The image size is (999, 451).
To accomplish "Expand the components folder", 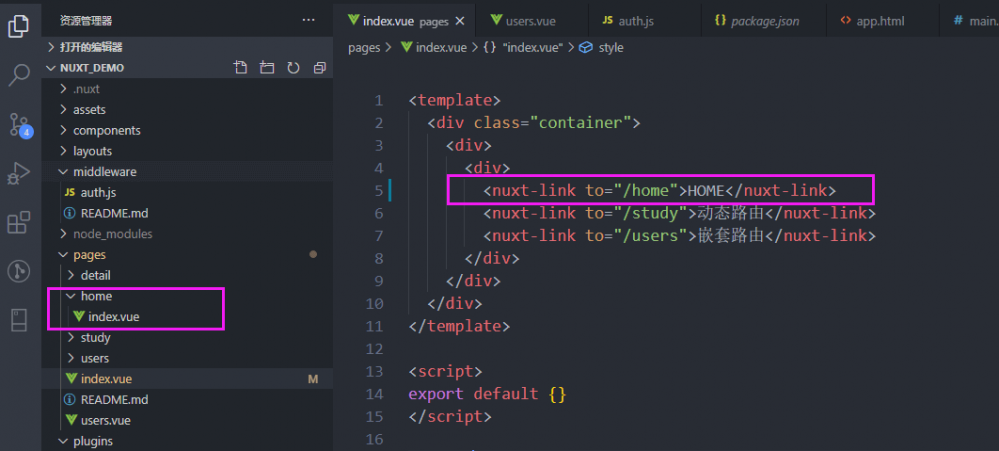I will tap(187, 130).
